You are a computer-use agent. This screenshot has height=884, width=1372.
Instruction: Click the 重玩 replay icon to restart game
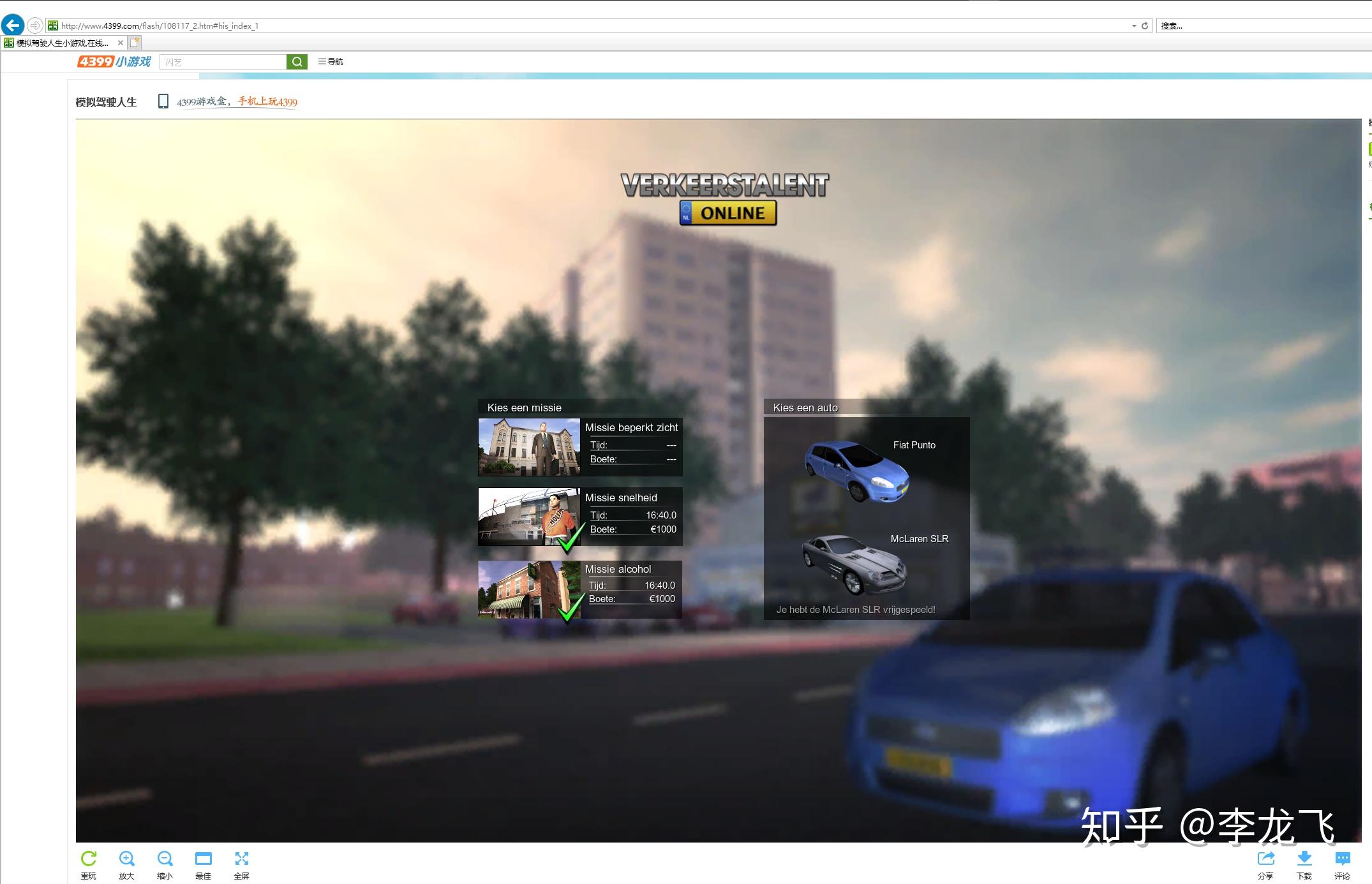[x=88, y=858]
